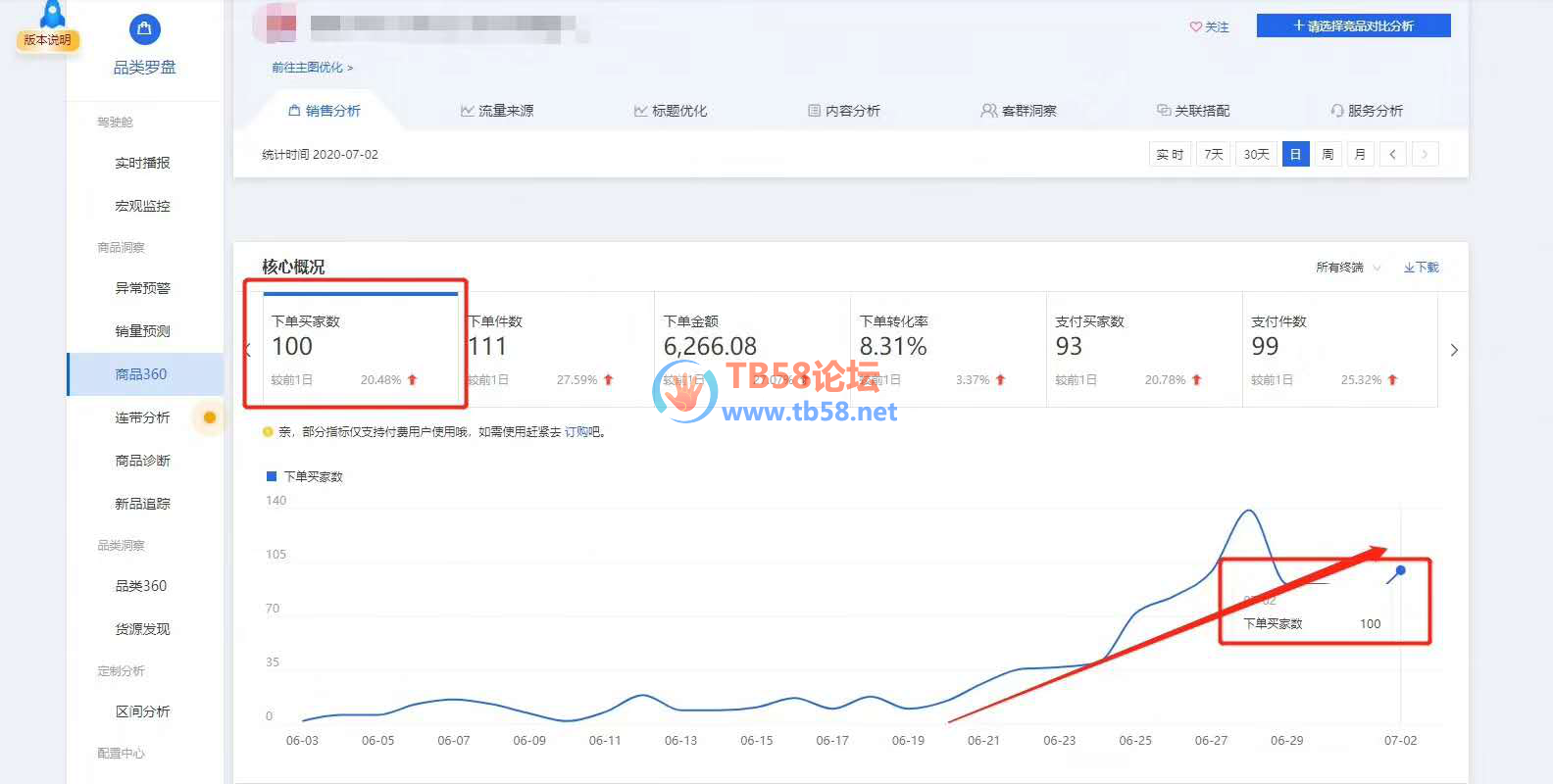Select the 日 day granularity option
The width and height of the screenshot is (1553, 784).
[1295, 155]
